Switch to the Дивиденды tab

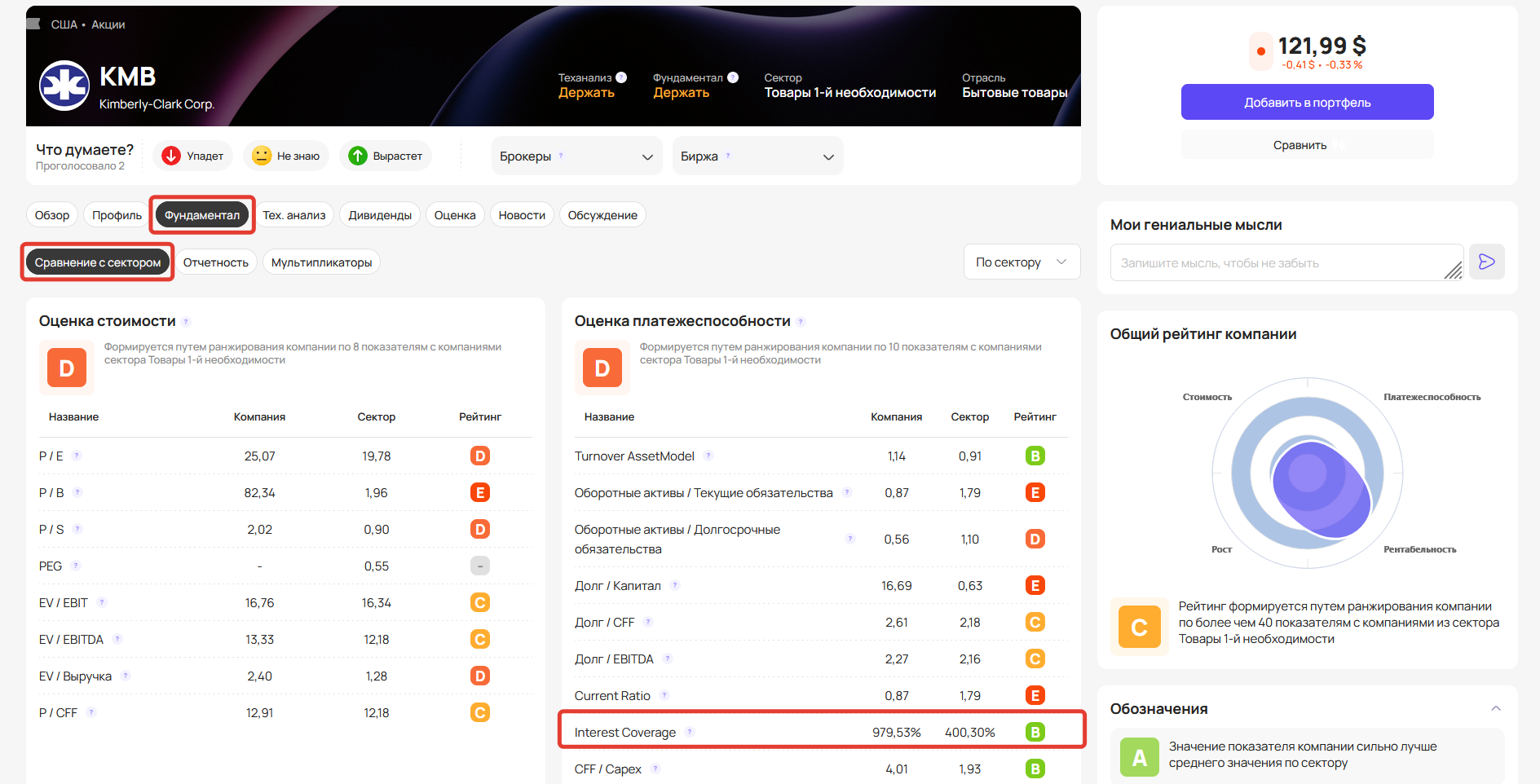click(x=380, y=215)
